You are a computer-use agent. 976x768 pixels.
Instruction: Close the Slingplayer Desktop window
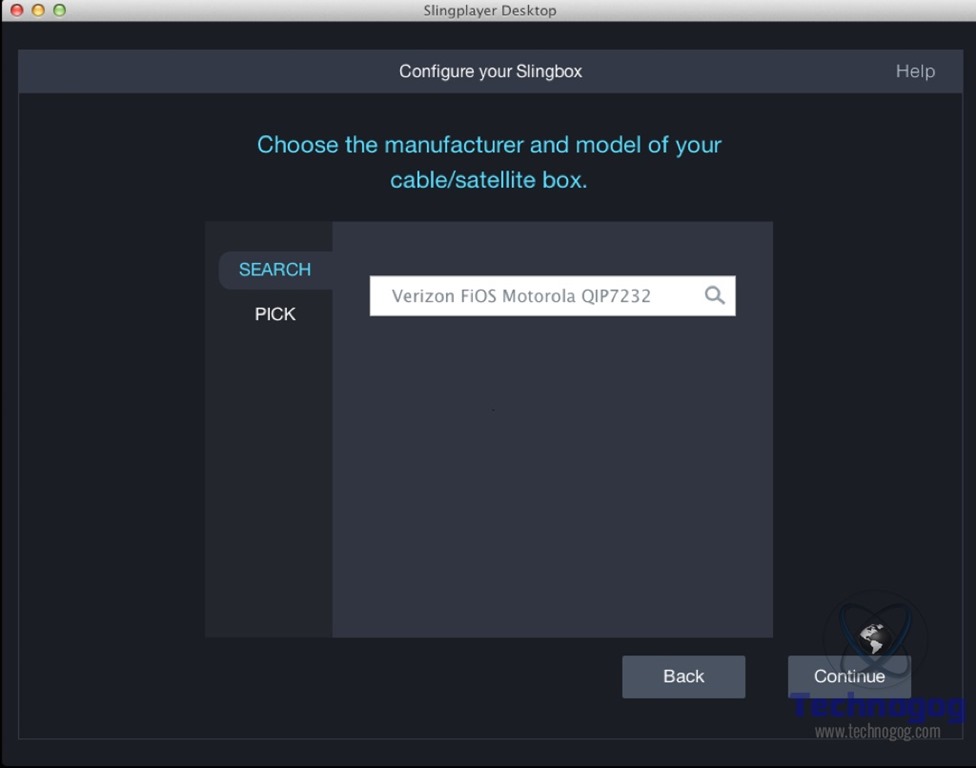pos(16,10)
